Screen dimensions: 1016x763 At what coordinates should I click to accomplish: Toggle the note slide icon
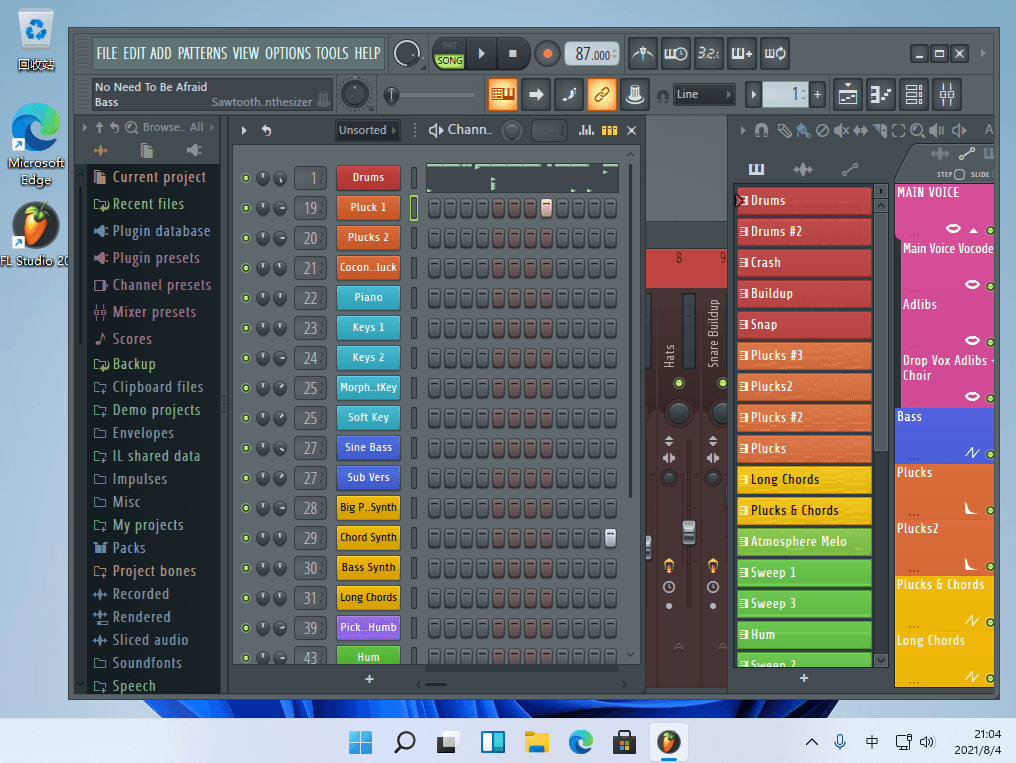pos(569,95)
